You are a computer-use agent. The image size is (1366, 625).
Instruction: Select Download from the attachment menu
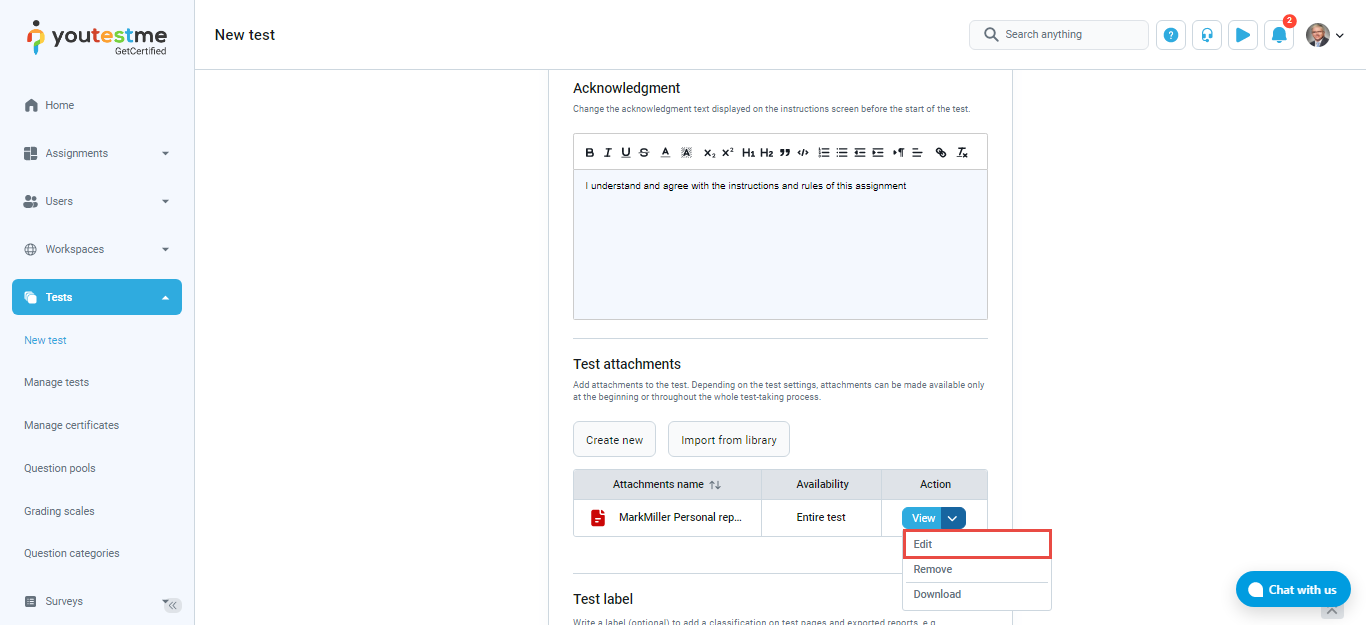coord(977,594)
